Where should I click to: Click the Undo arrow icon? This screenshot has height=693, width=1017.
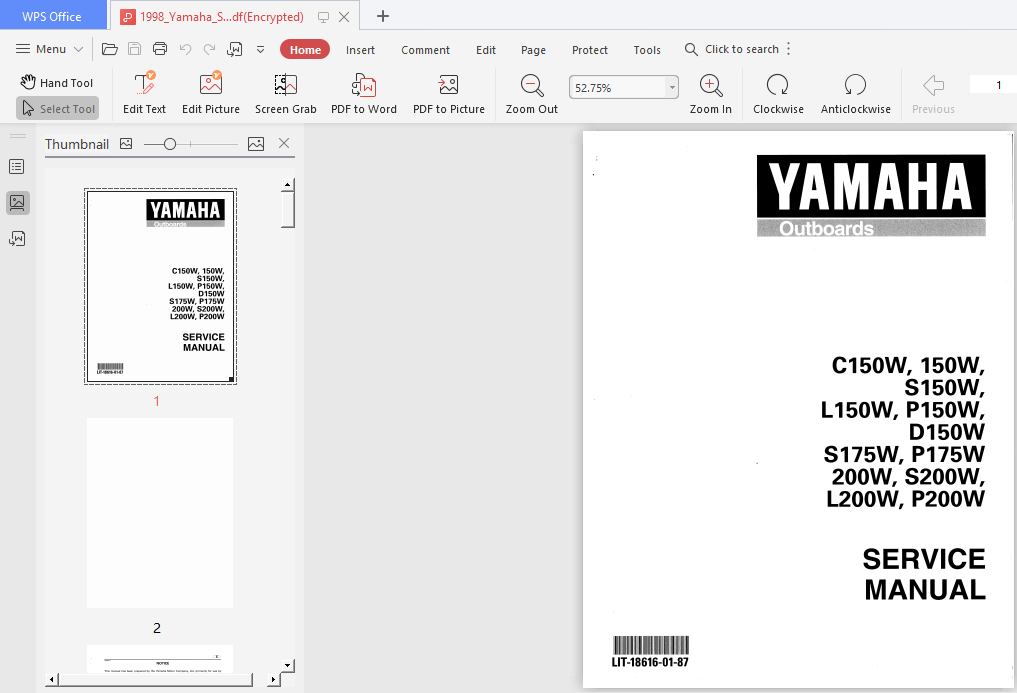185,49
